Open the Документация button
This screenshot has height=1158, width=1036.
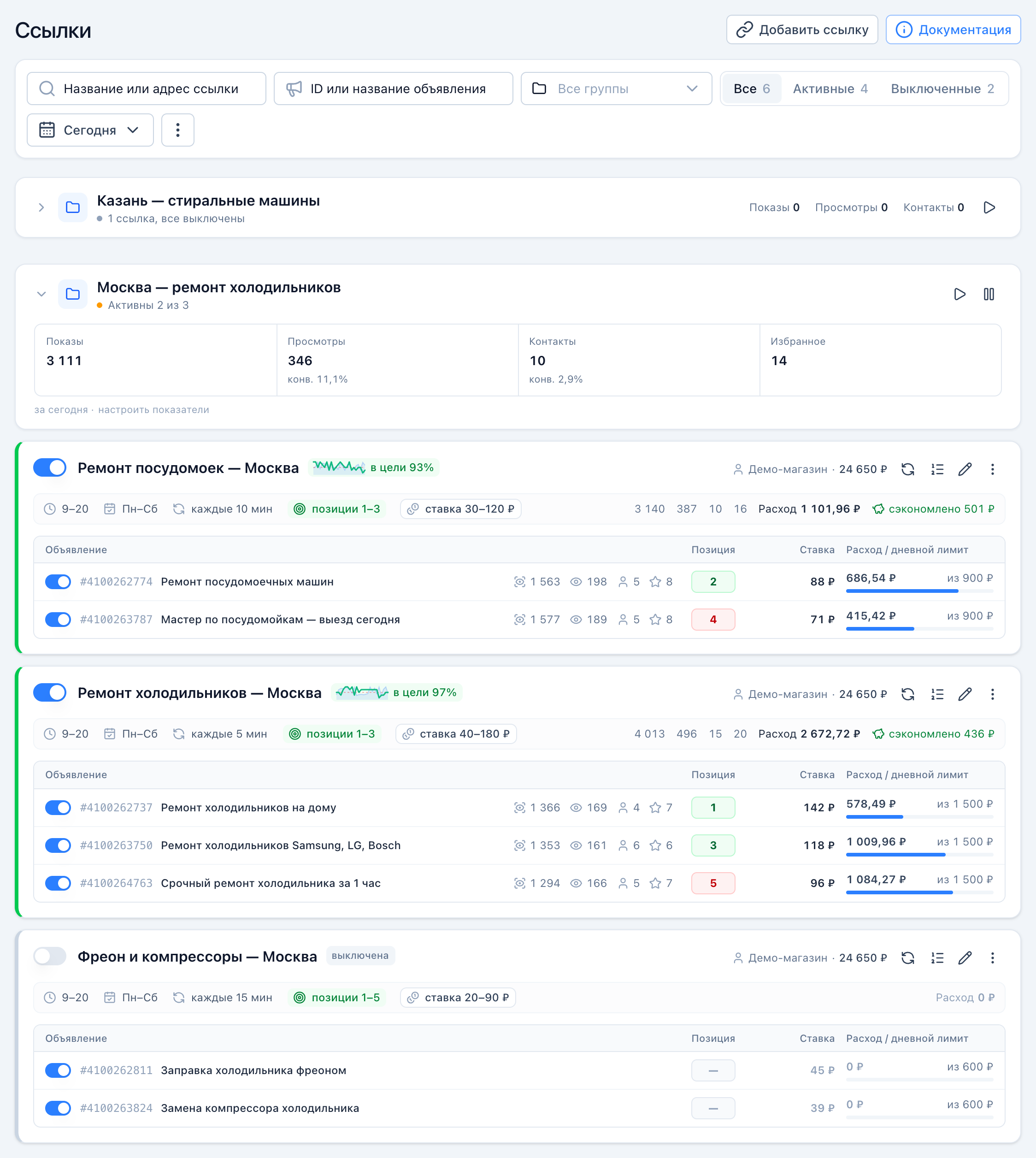953,30
